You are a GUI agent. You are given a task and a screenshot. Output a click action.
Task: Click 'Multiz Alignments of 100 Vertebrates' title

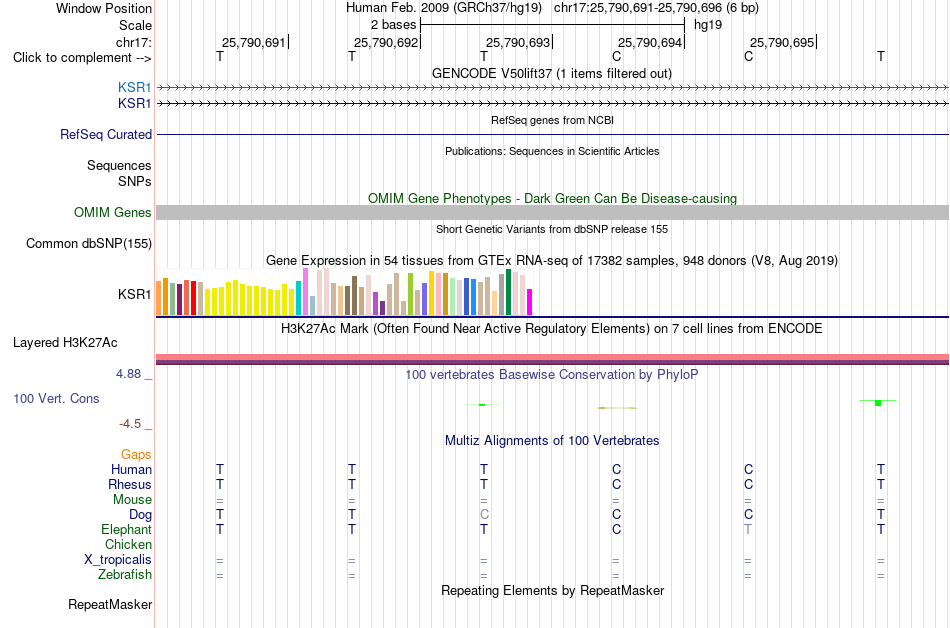click(552, 441)
